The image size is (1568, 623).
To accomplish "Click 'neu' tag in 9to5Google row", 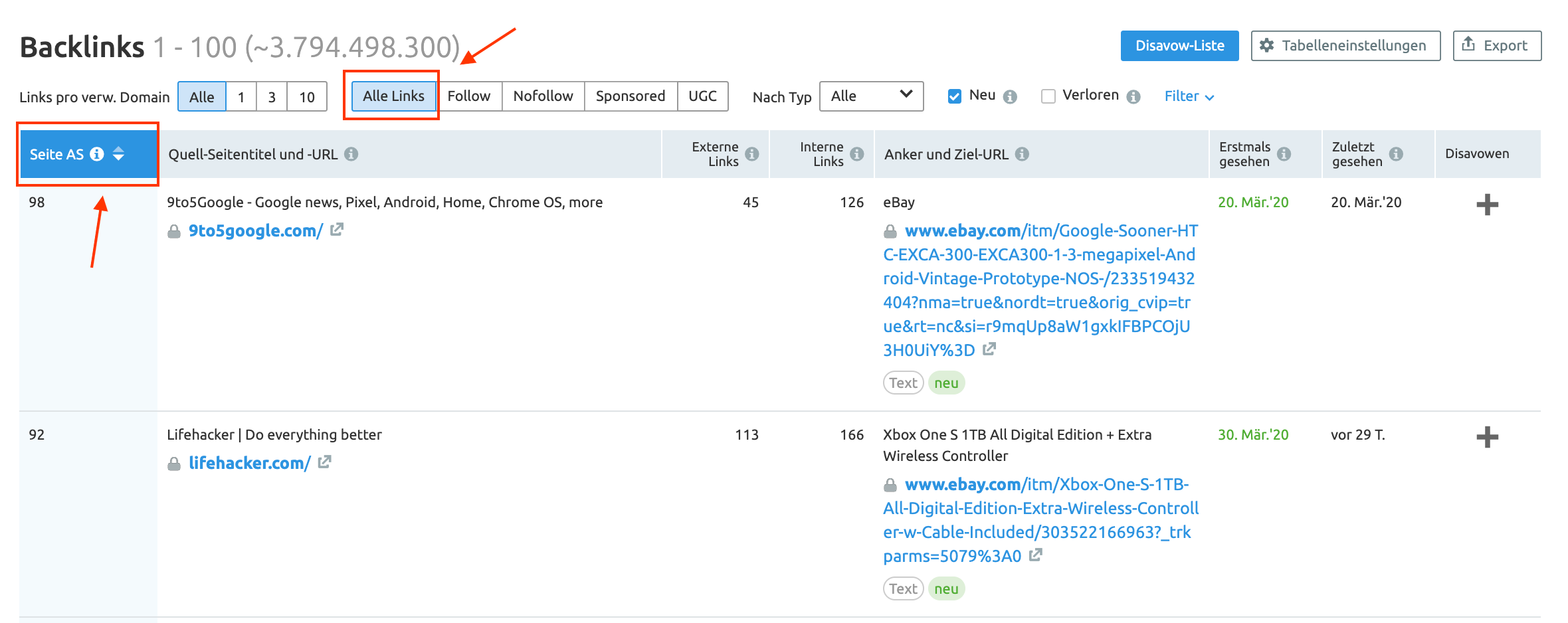I will (947, 383).
